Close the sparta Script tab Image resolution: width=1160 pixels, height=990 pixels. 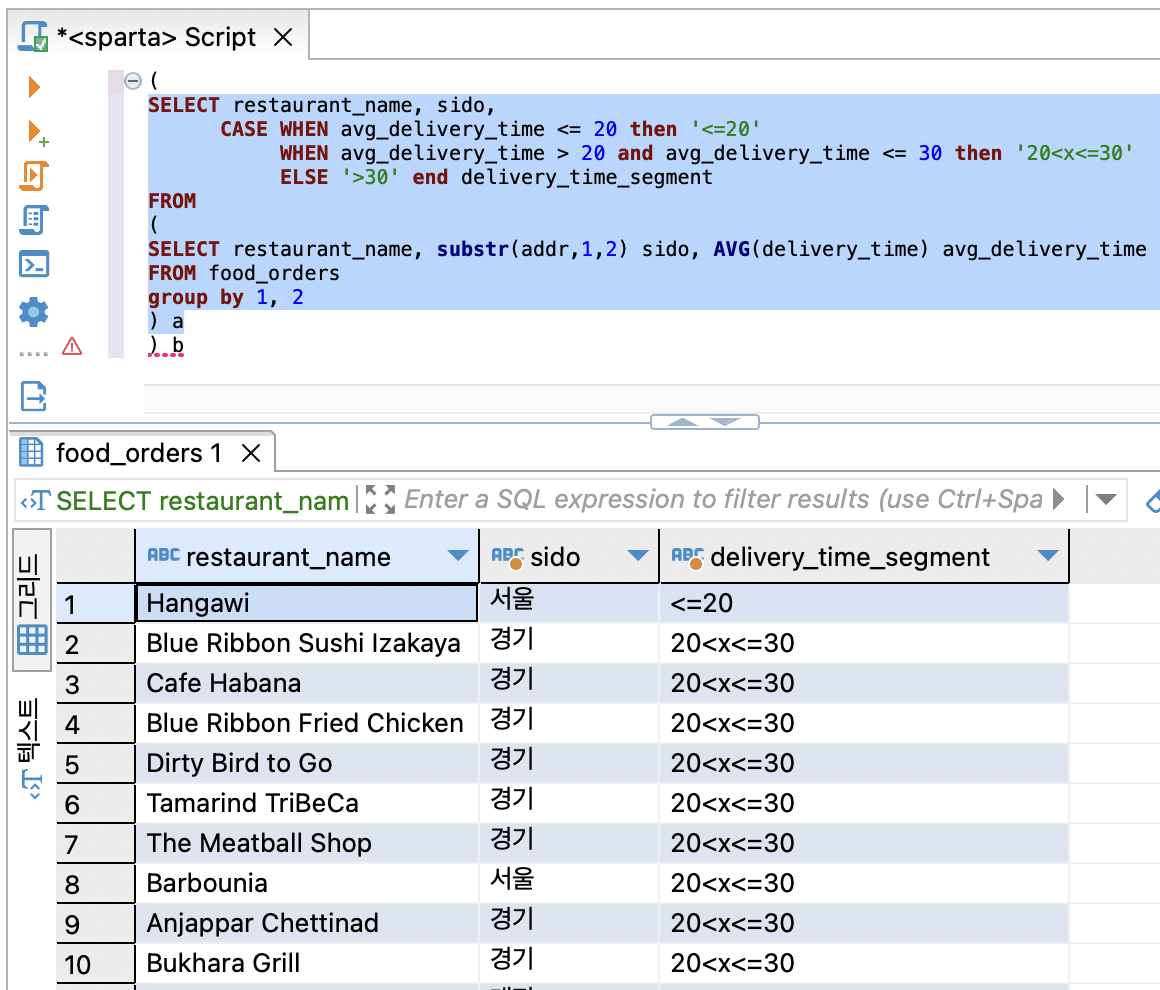(x=283, y=37)
